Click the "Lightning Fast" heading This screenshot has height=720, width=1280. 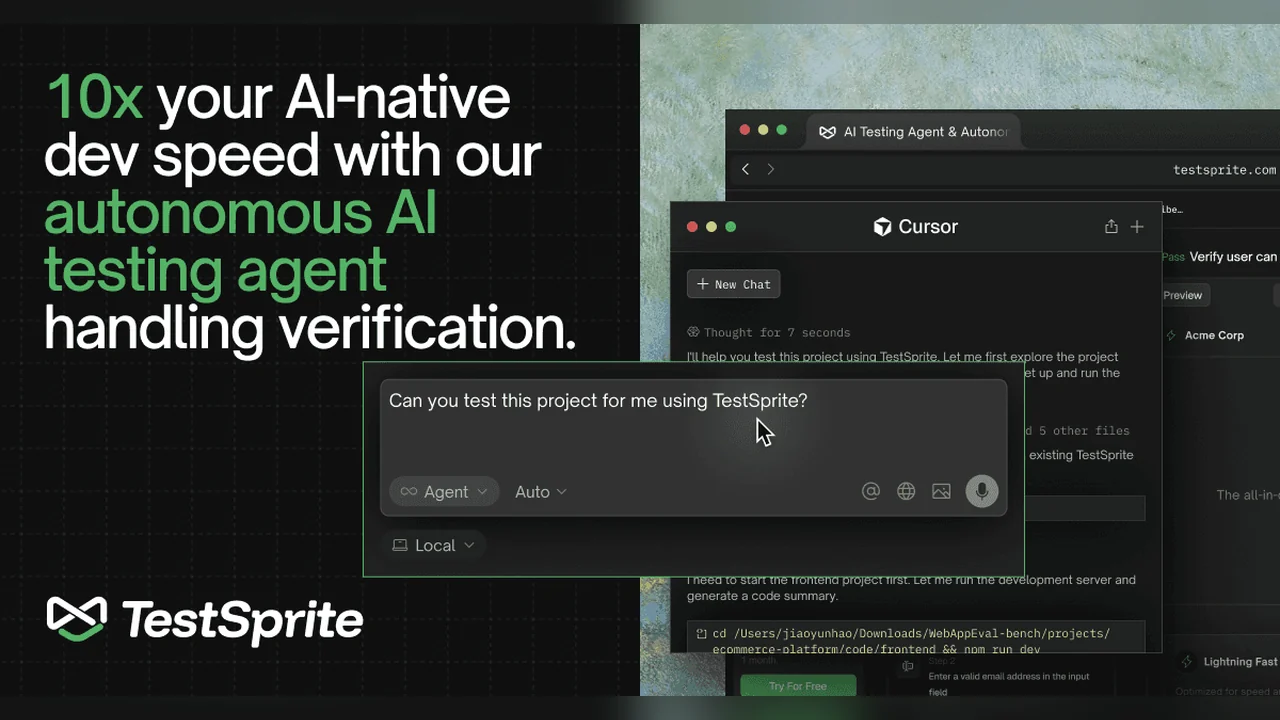(x=1241, y=662)
